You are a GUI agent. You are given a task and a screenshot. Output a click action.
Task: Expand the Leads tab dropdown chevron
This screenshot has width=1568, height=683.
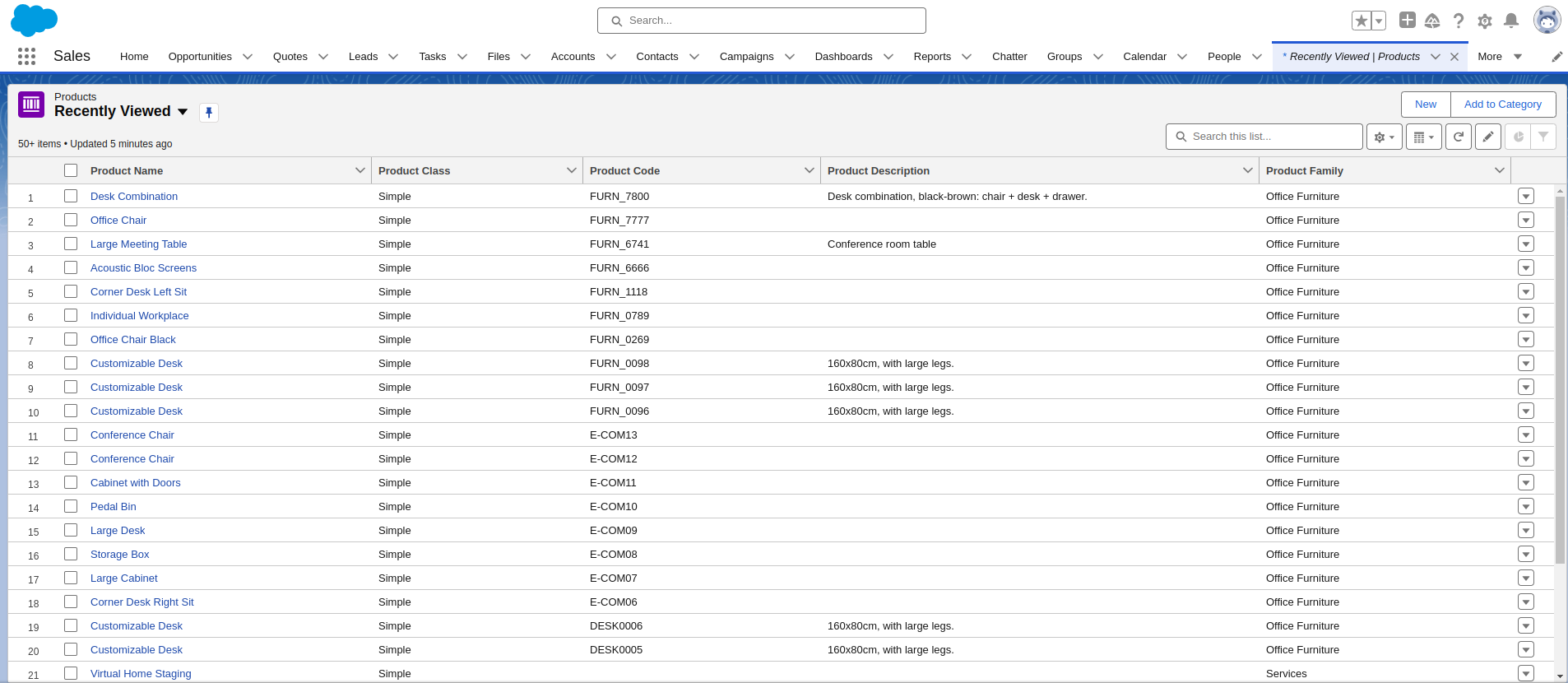click(393, 57)
